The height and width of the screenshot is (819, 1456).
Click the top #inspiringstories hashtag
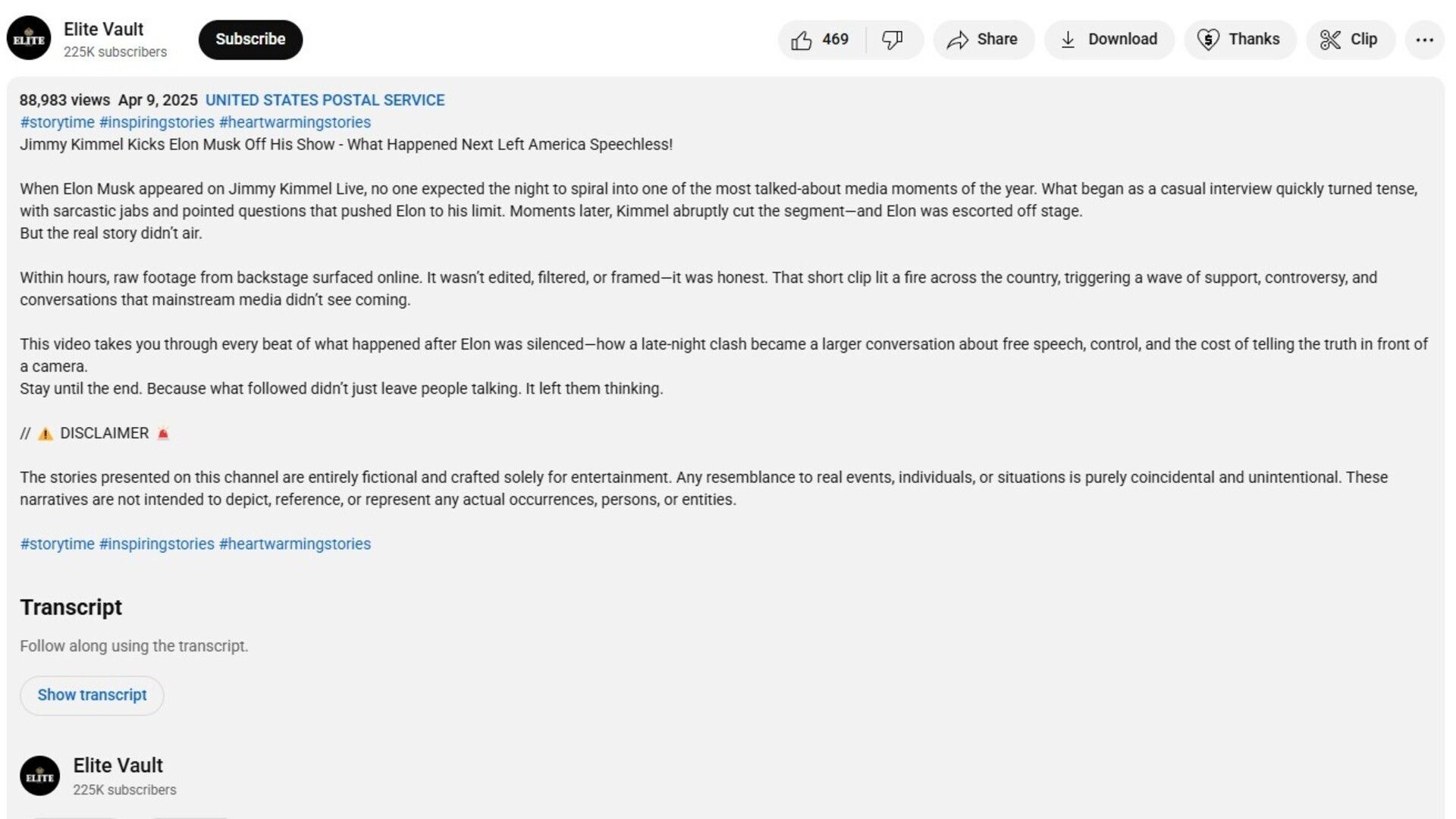[157, 122]
